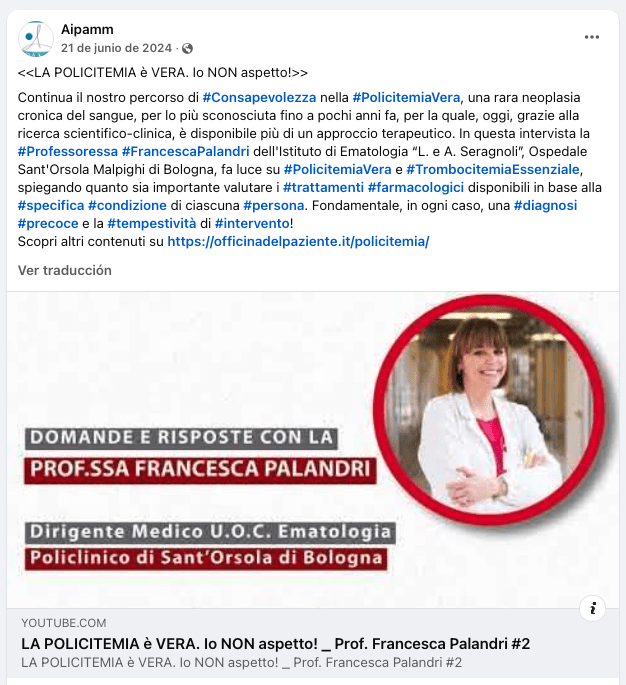
Task: Click the Aipamm profile picture
Action: pyautogui.click(x=35, y=38)
